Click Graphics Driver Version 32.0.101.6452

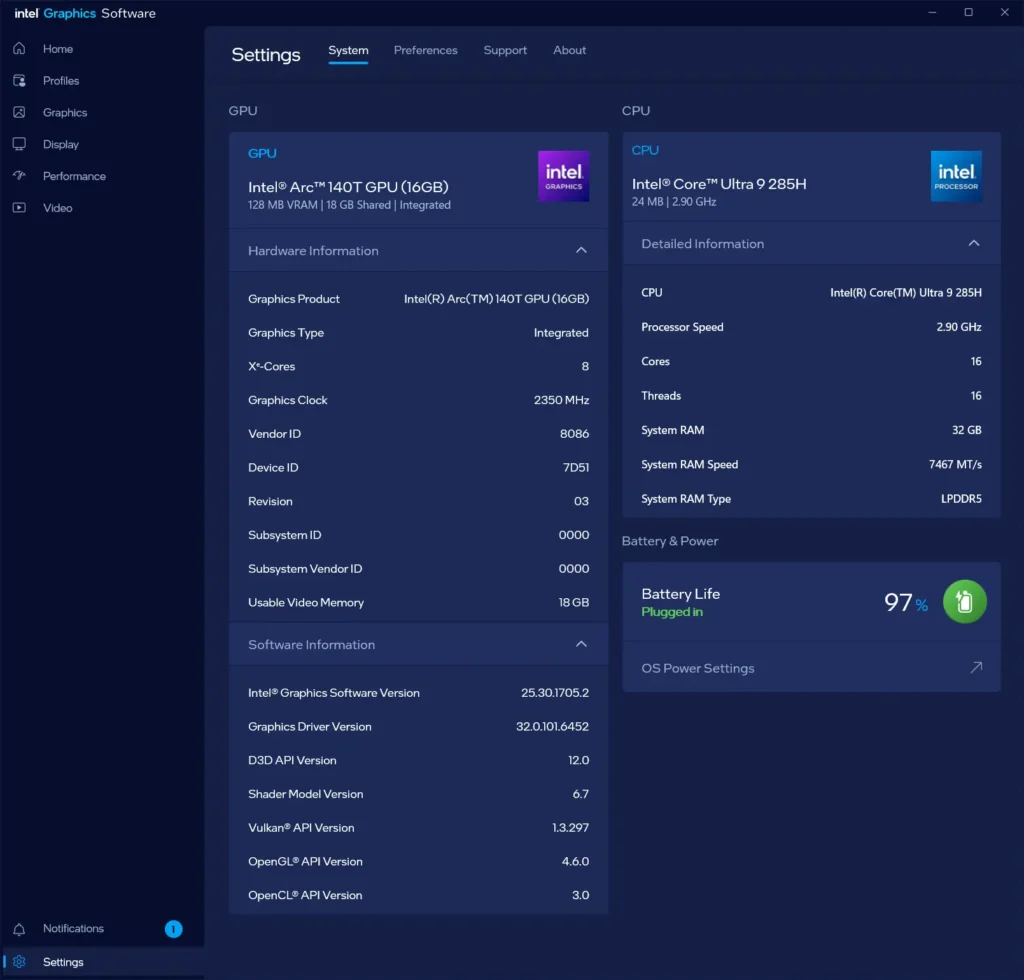(x=552, y=726)
